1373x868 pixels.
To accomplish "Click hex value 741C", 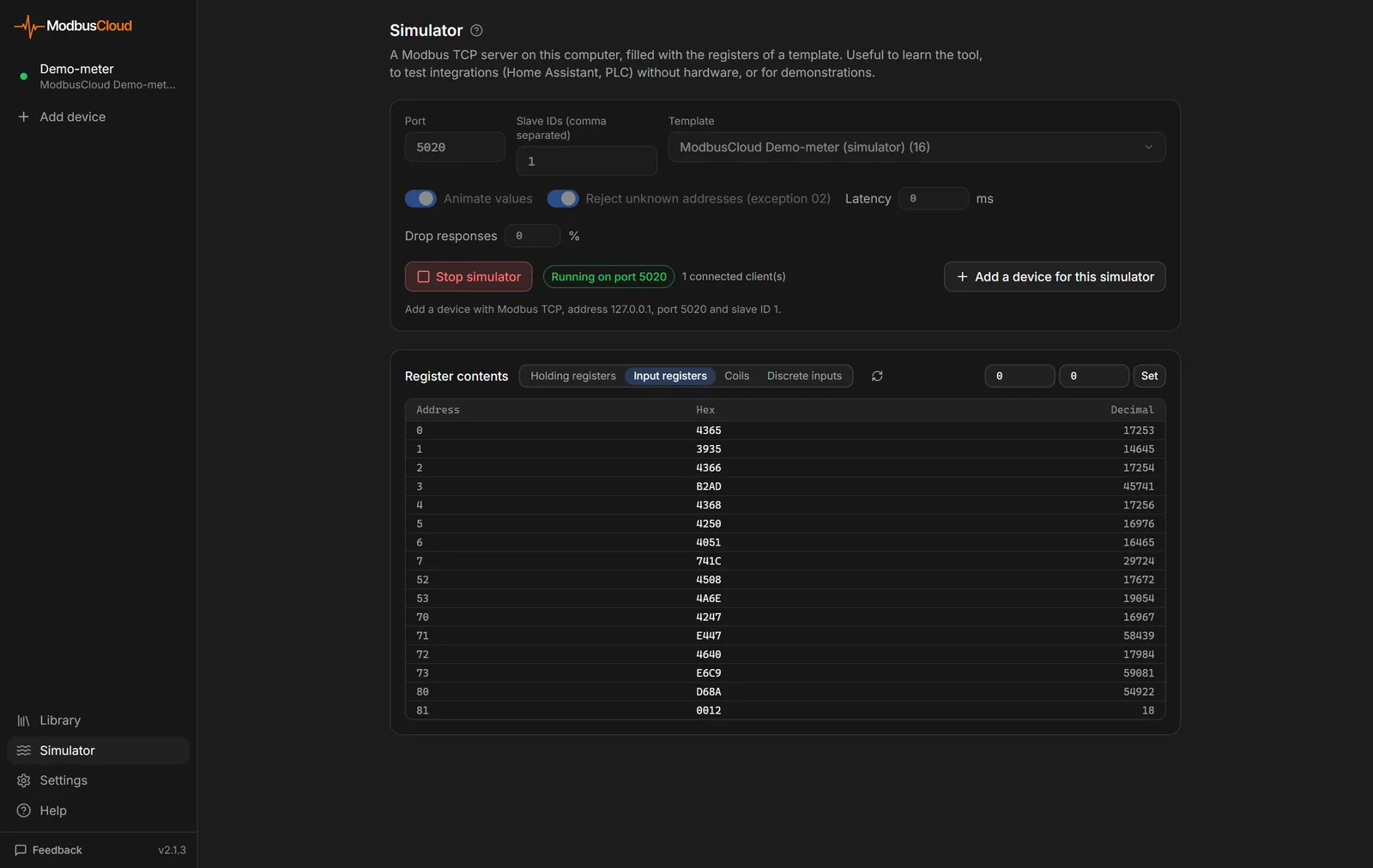I will click(709, 561).
